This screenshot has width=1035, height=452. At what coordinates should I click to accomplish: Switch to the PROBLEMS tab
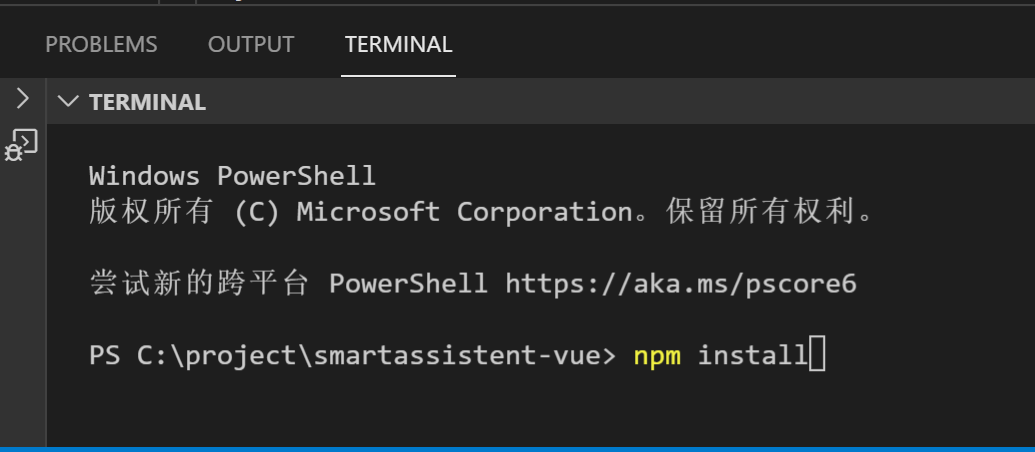(x=101, y=44)
